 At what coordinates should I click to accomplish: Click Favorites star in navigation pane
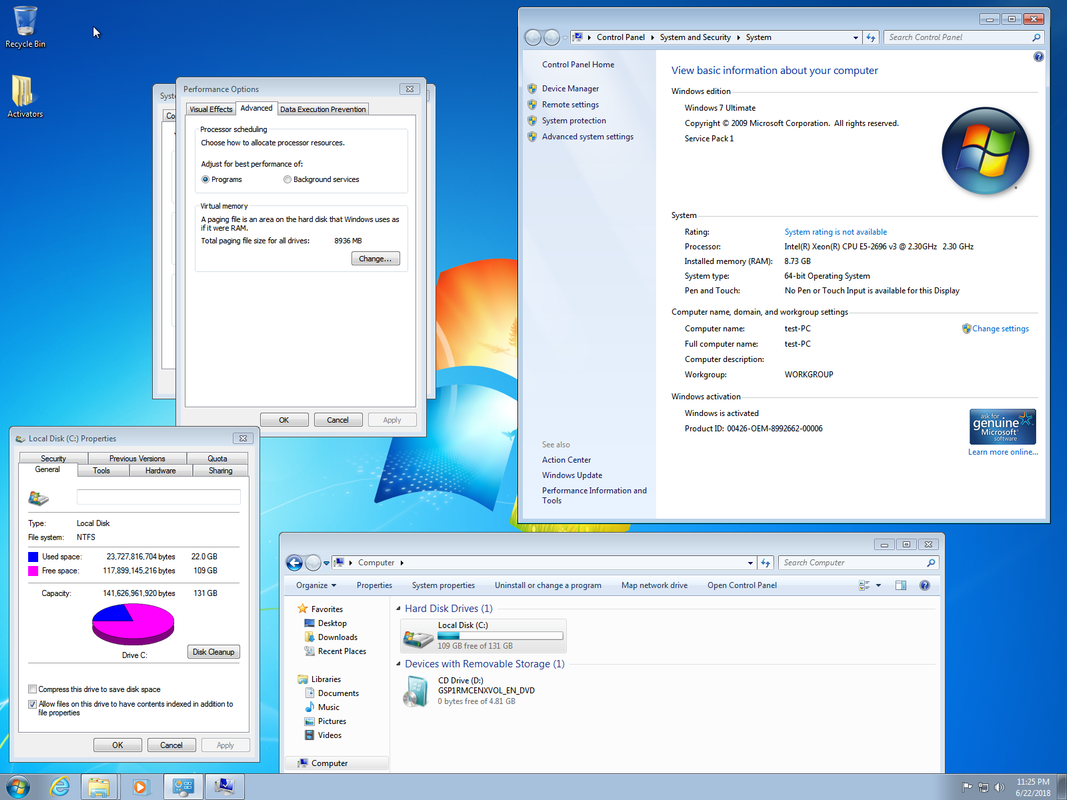[302, 609]
